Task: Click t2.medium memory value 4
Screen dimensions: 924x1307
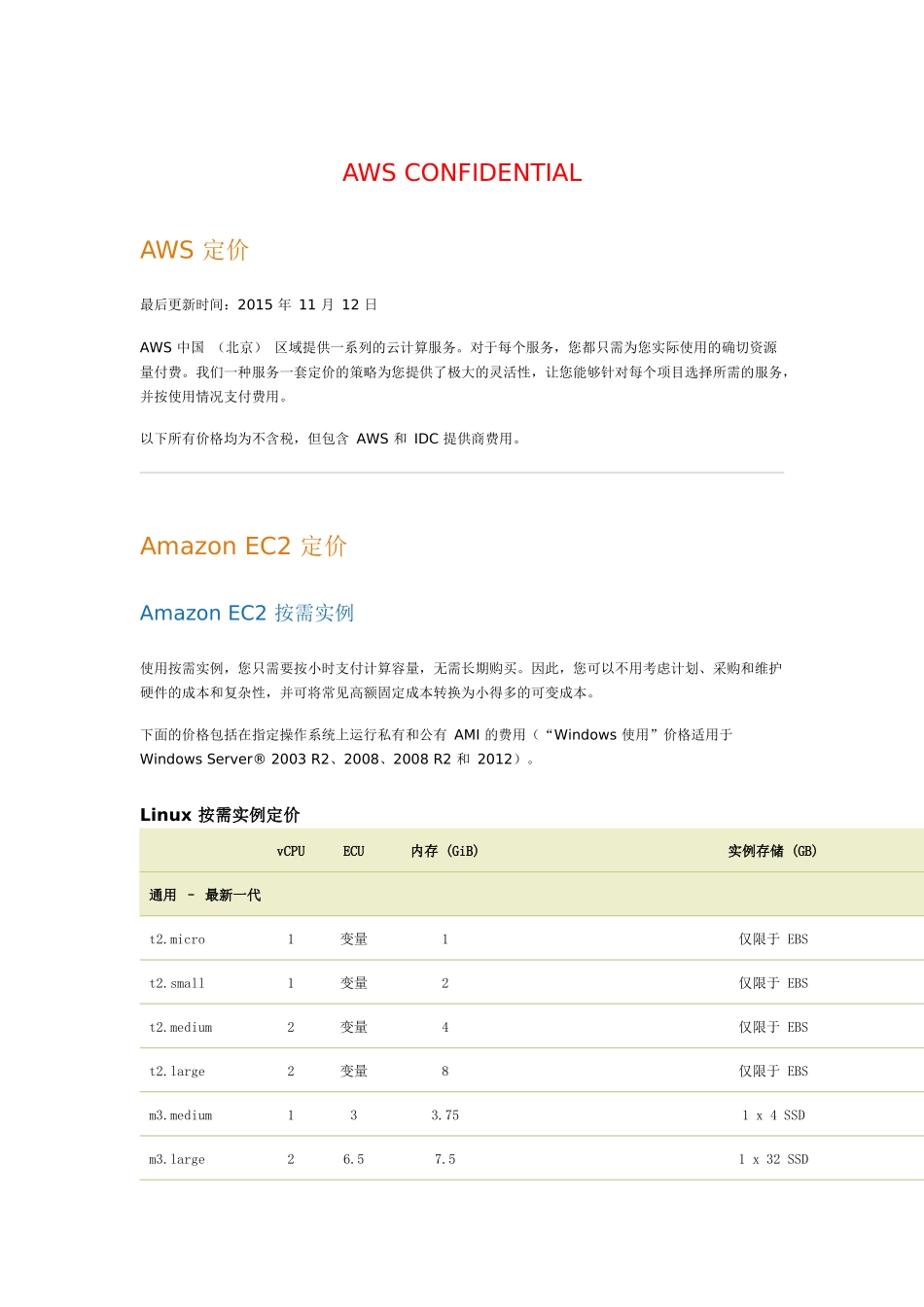Action: [445, 1028]
